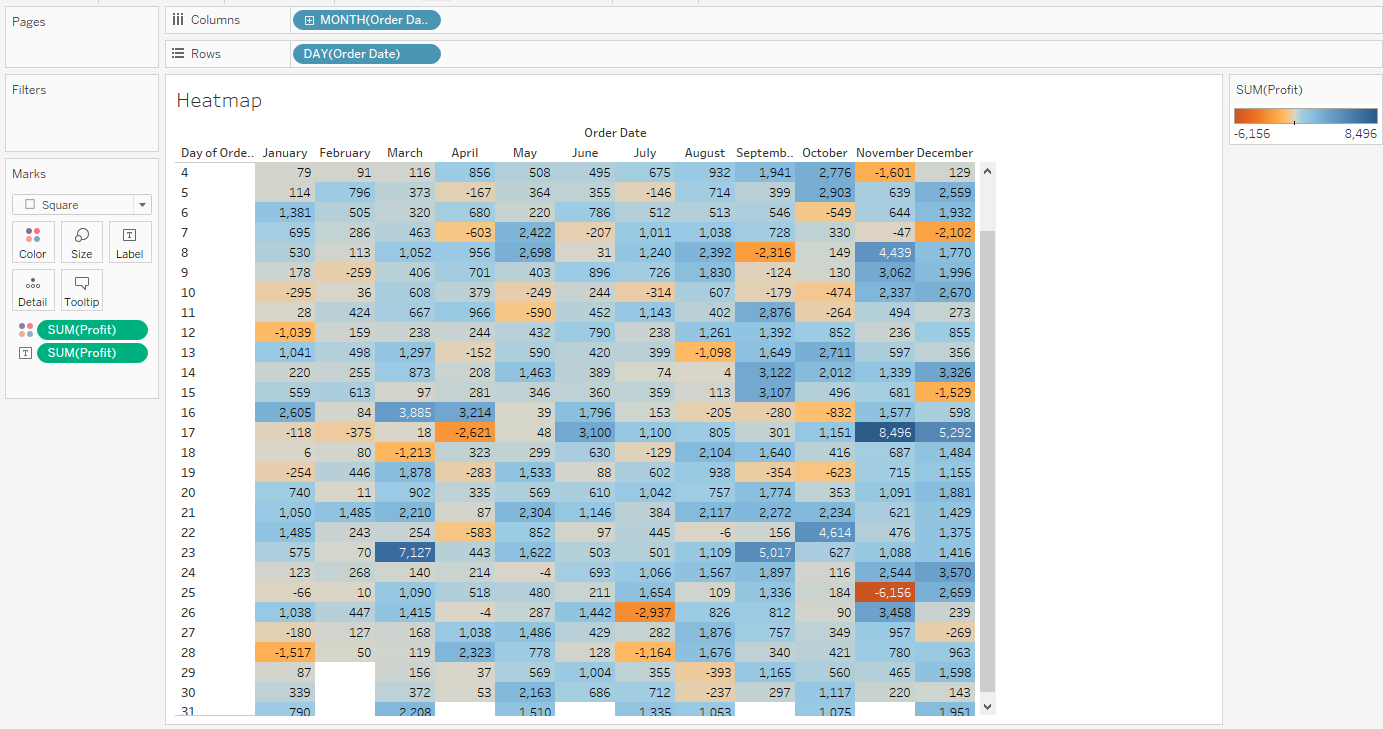The image size is (1383, 729).
Task: Click the 8,496 heatmap cell in November
Action: click(x=885, y=432)
